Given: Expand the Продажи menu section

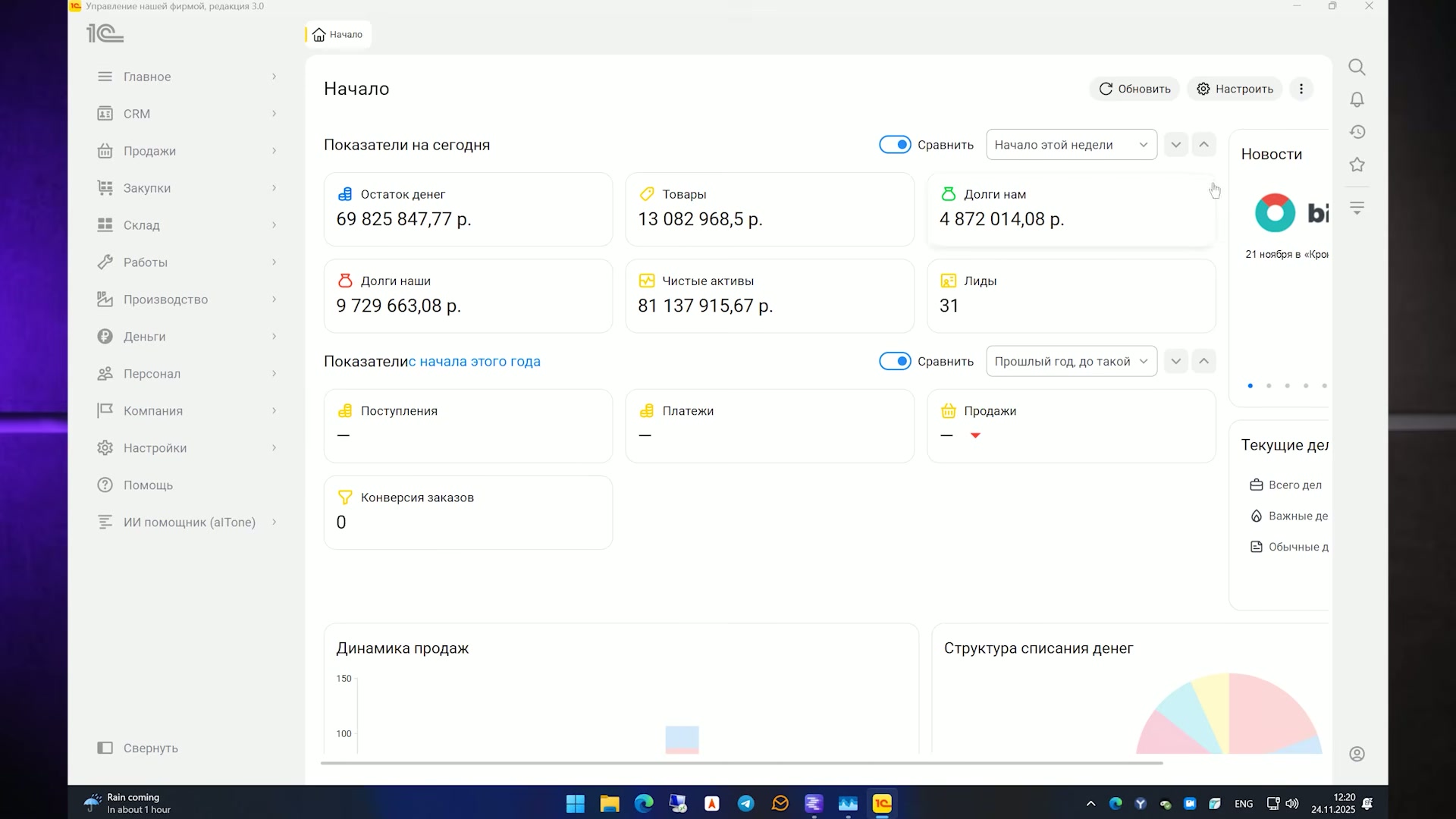Looking at the screenshot, I should (x=187, y=151).
